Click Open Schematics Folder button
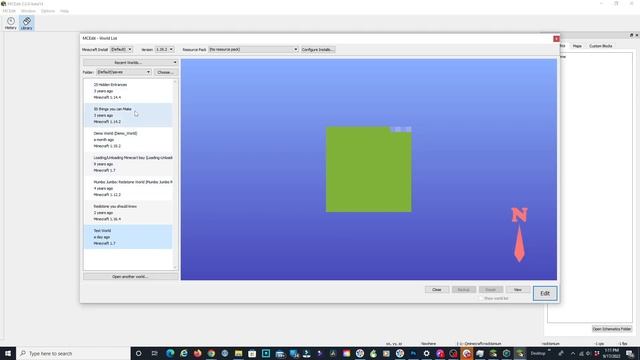The image size is (640, 360). [611, 329]
